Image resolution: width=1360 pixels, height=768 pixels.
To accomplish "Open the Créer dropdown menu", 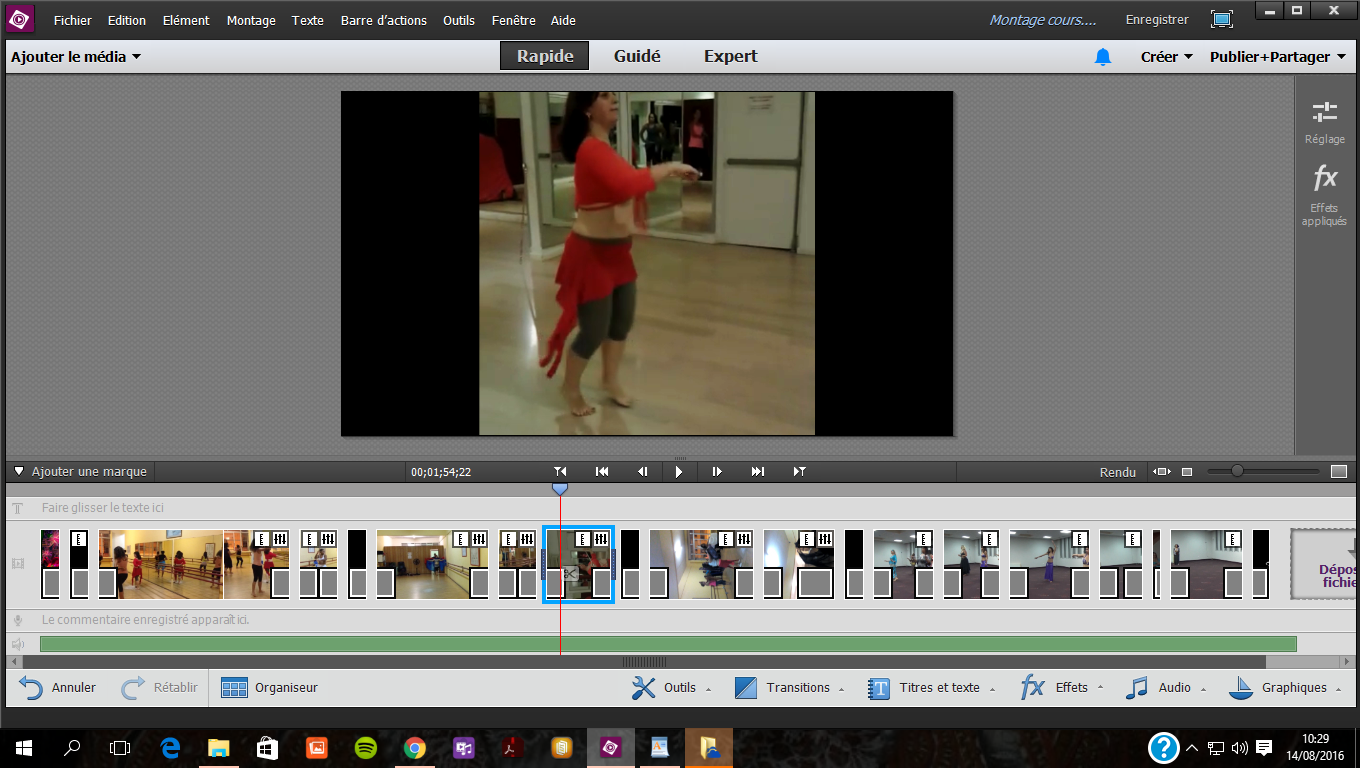I will 1166,57.
